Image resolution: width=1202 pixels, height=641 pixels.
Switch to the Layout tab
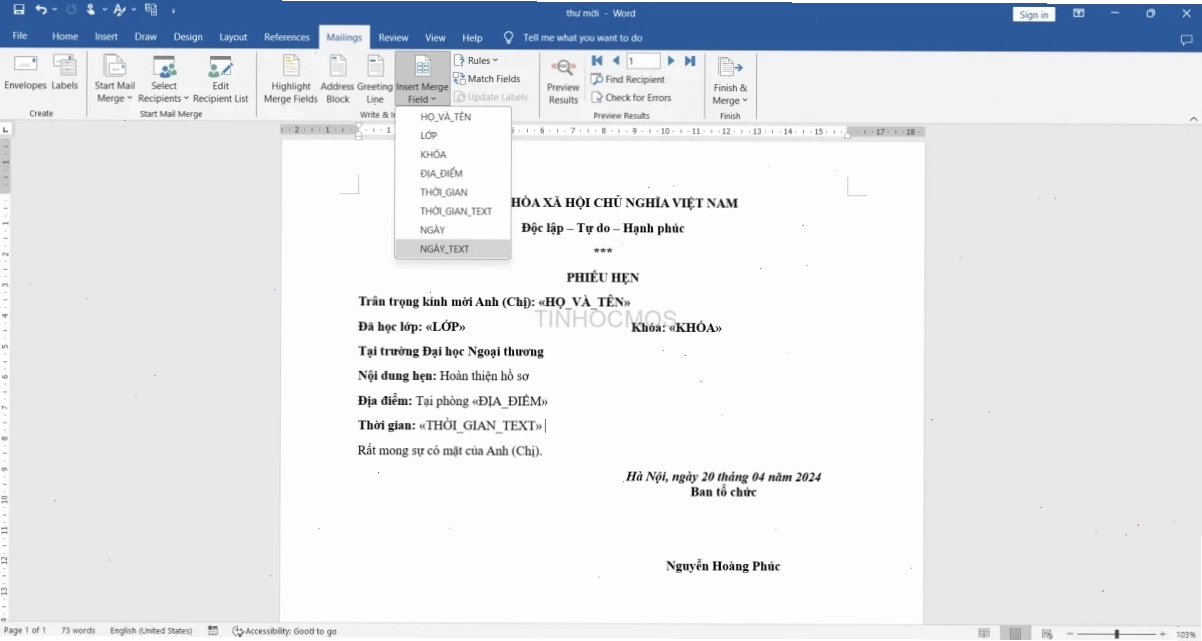click(x=233, y=37)
